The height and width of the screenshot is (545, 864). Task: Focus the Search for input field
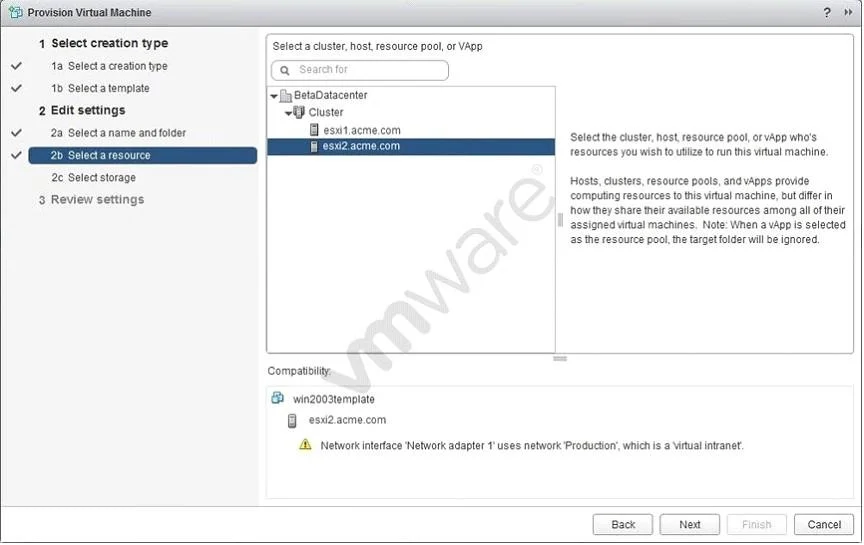[360, 70]
